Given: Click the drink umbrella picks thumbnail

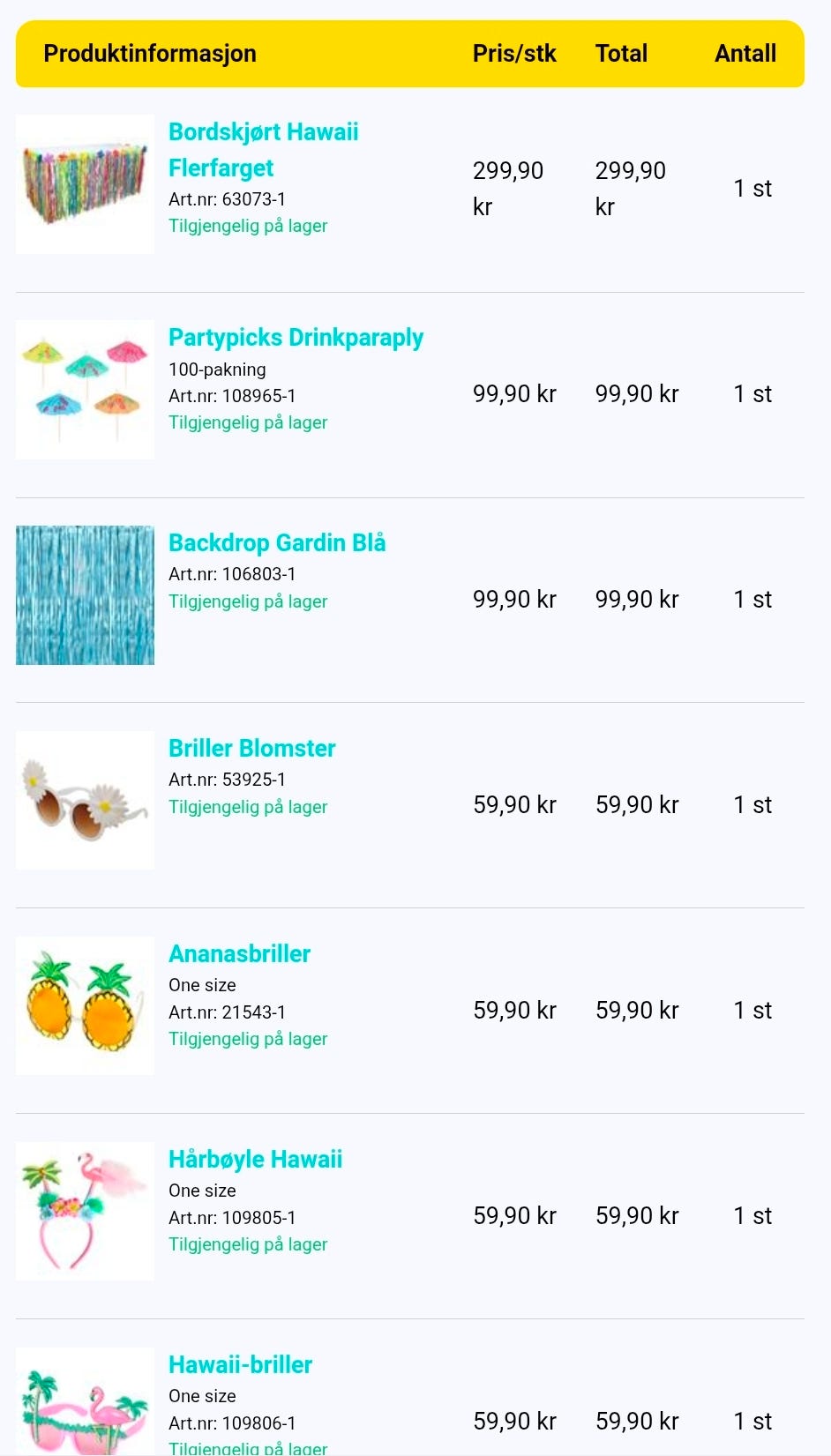Looking at the screenshot, I should coord(85,390).
